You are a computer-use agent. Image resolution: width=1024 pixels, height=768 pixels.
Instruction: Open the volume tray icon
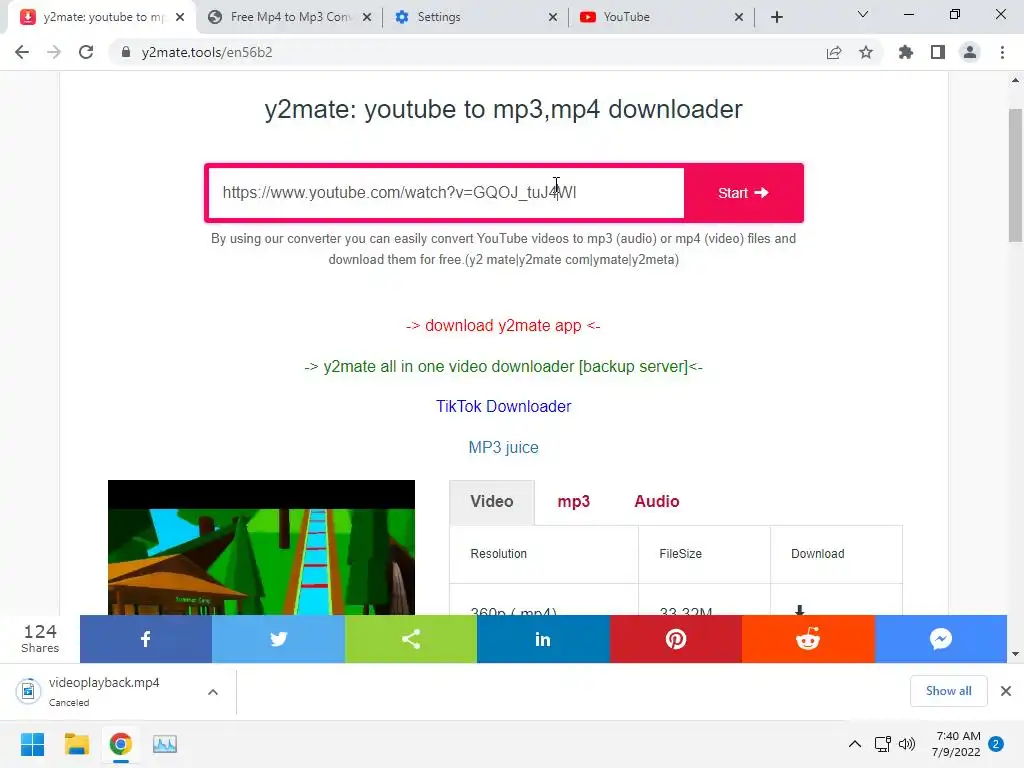(907, 744)
